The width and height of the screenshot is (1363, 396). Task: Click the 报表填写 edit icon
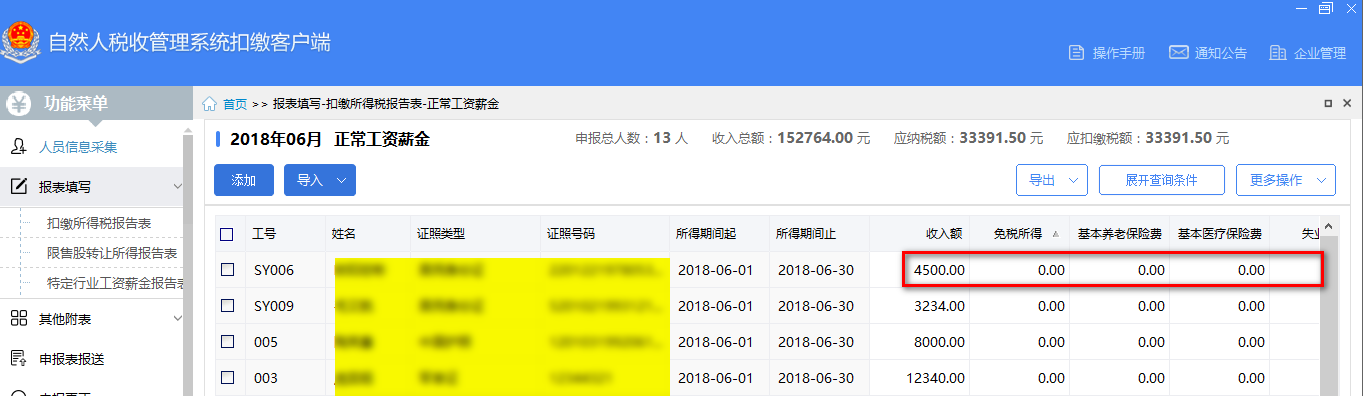[x=18, y=187]
